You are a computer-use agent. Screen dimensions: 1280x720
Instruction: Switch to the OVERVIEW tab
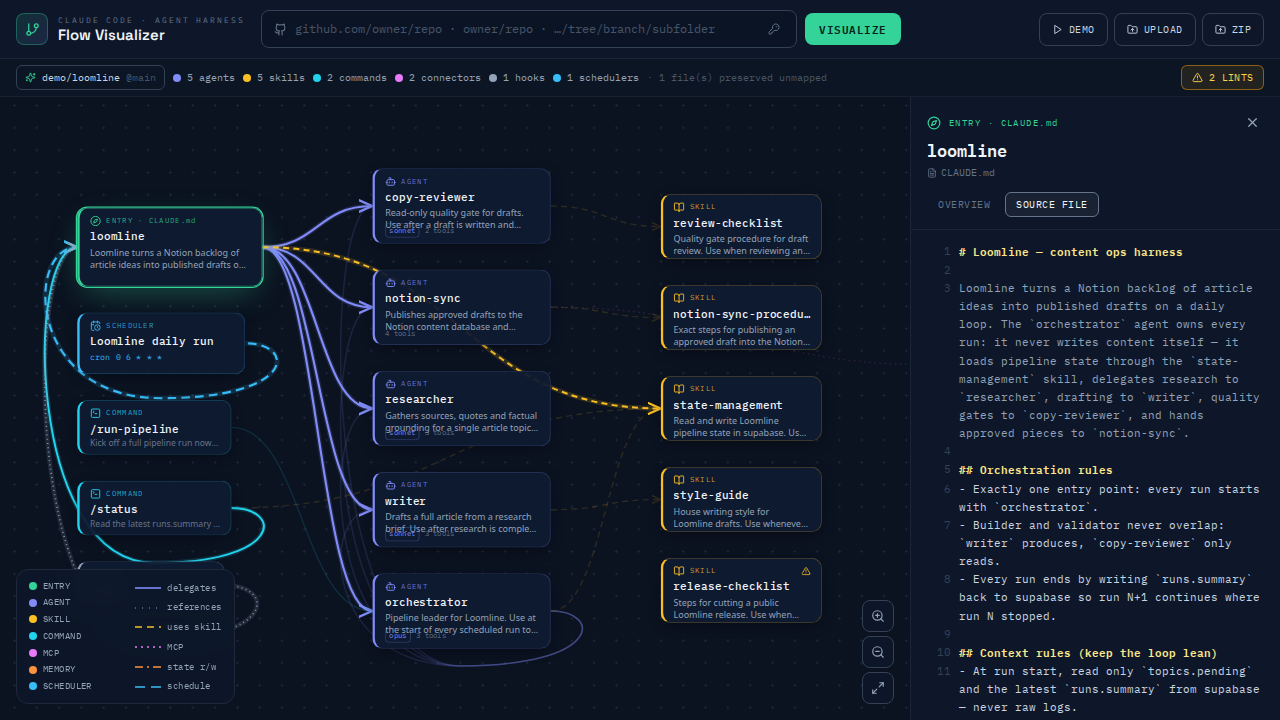click(964, 204)
